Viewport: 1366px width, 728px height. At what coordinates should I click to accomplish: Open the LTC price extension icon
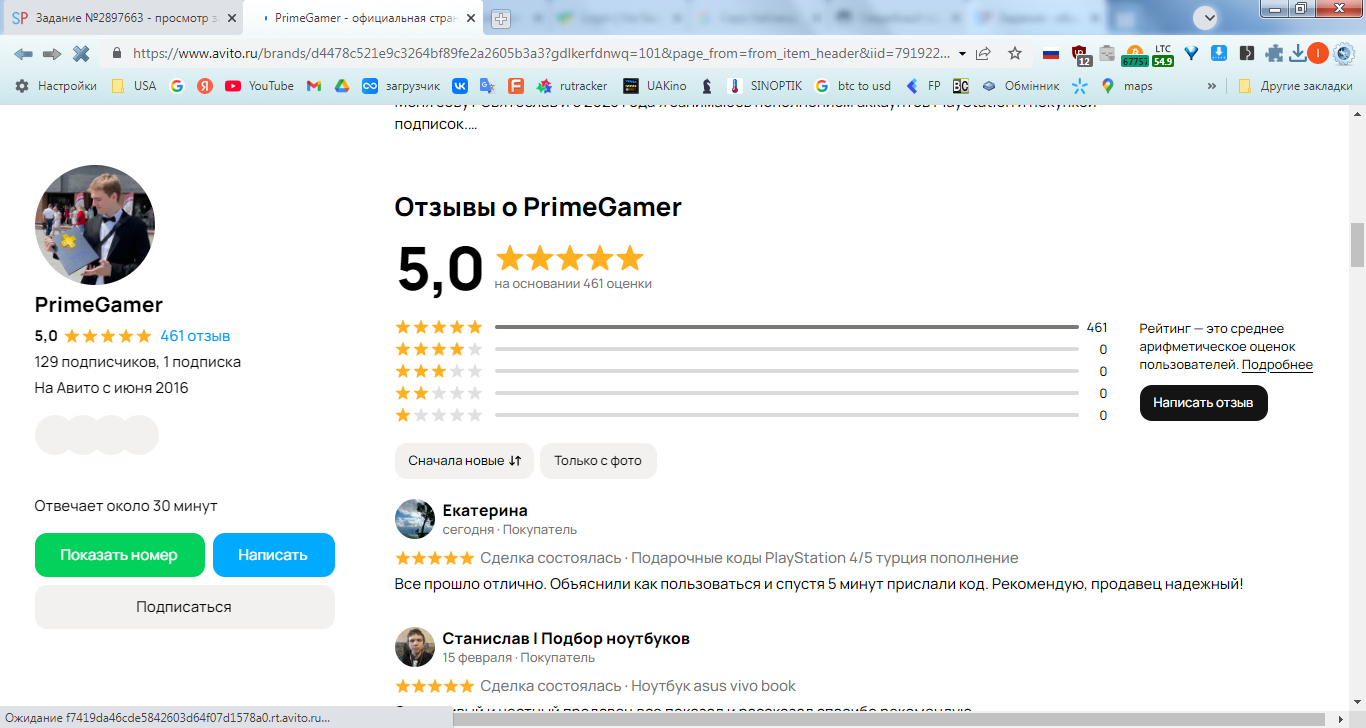(x=1162, y=54)
